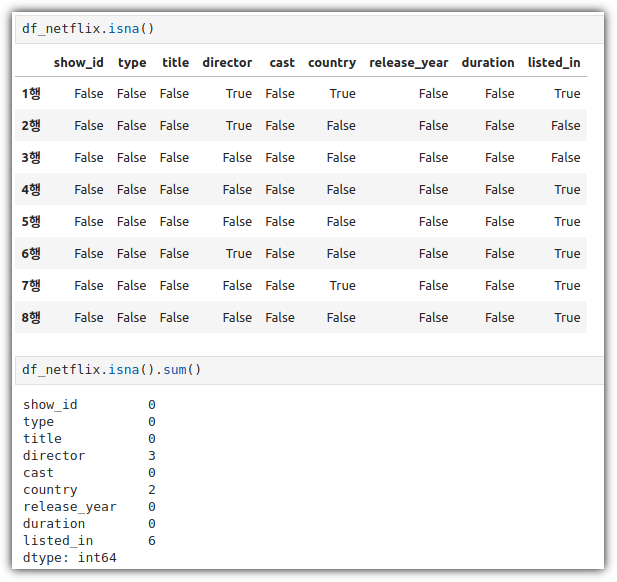Click True in listed_in column of row 5행

pos(567,222)
